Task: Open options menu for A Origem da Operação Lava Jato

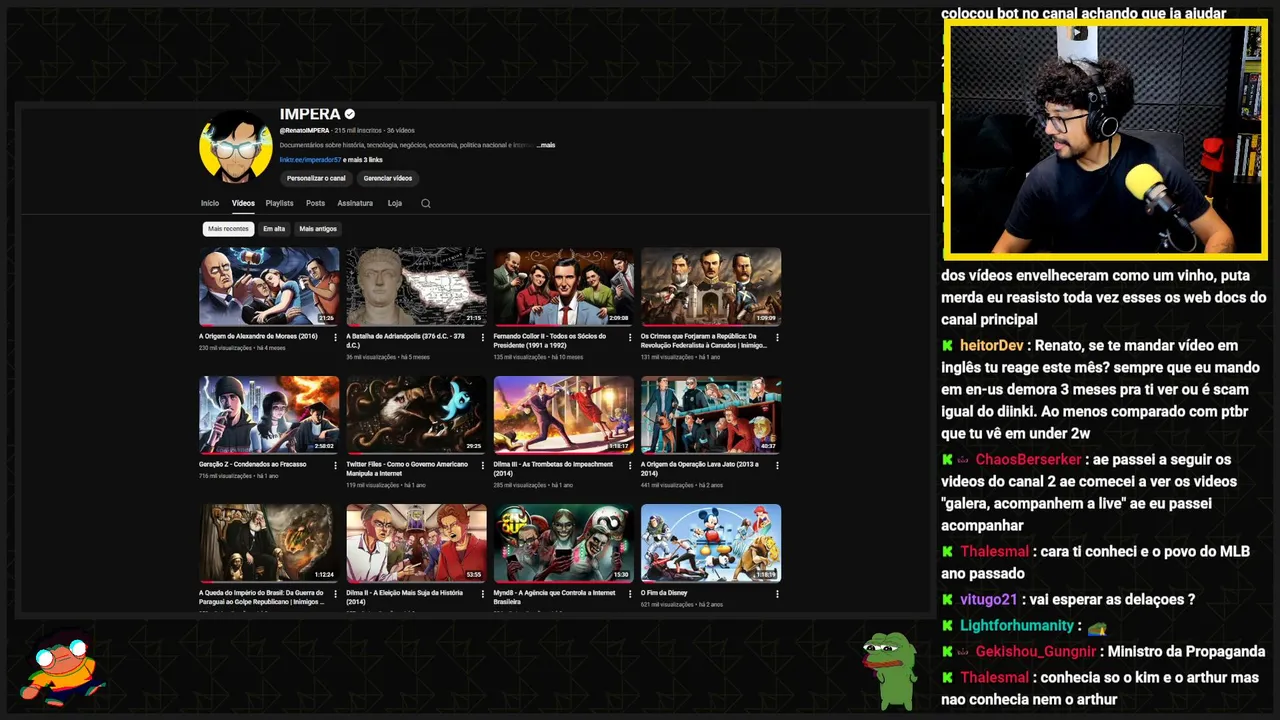Action: (x=776, y=465)
